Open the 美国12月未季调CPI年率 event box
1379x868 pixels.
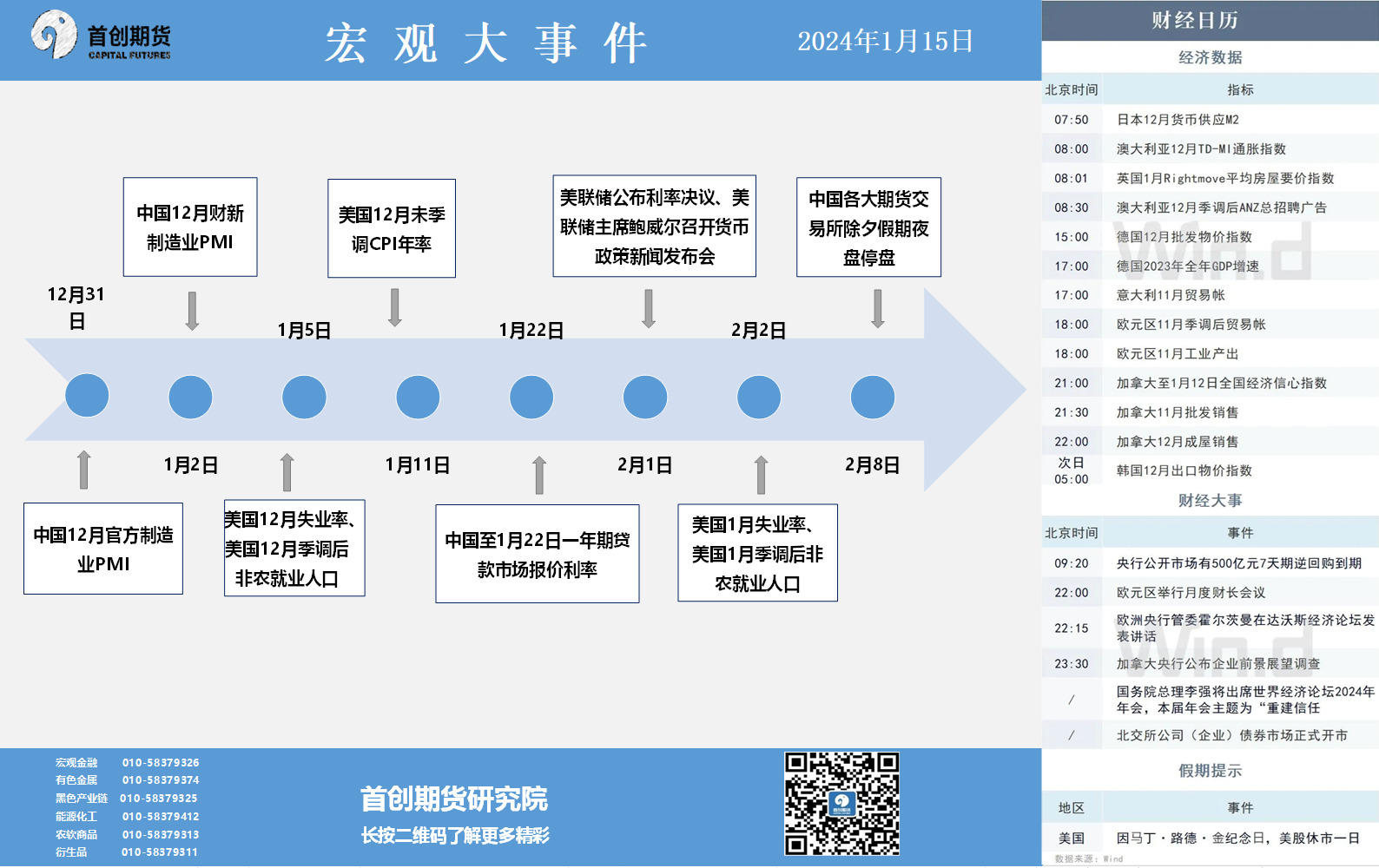pyautogui.click(x=392, y=228)
